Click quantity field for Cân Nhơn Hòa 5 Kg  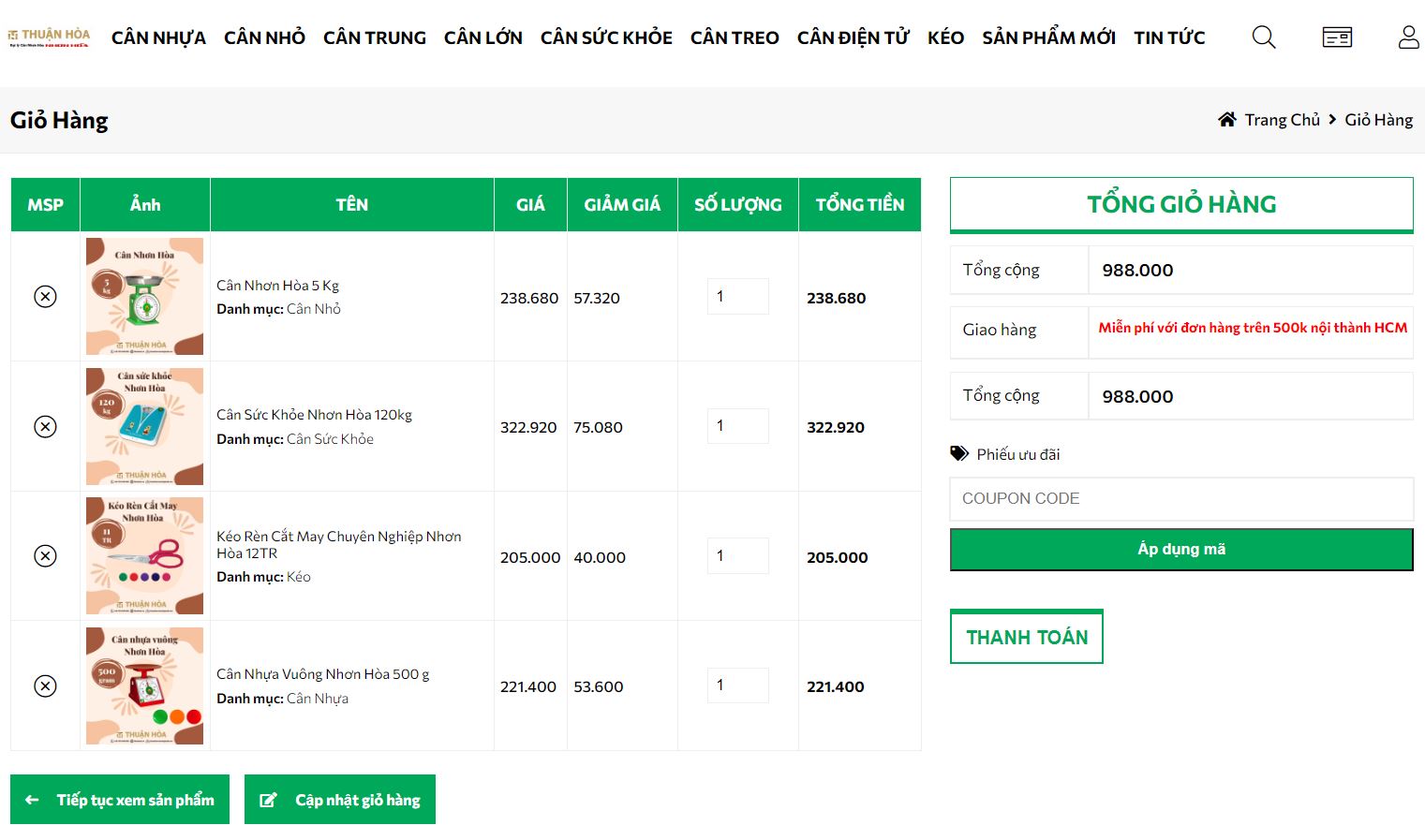tap(738, 296)
